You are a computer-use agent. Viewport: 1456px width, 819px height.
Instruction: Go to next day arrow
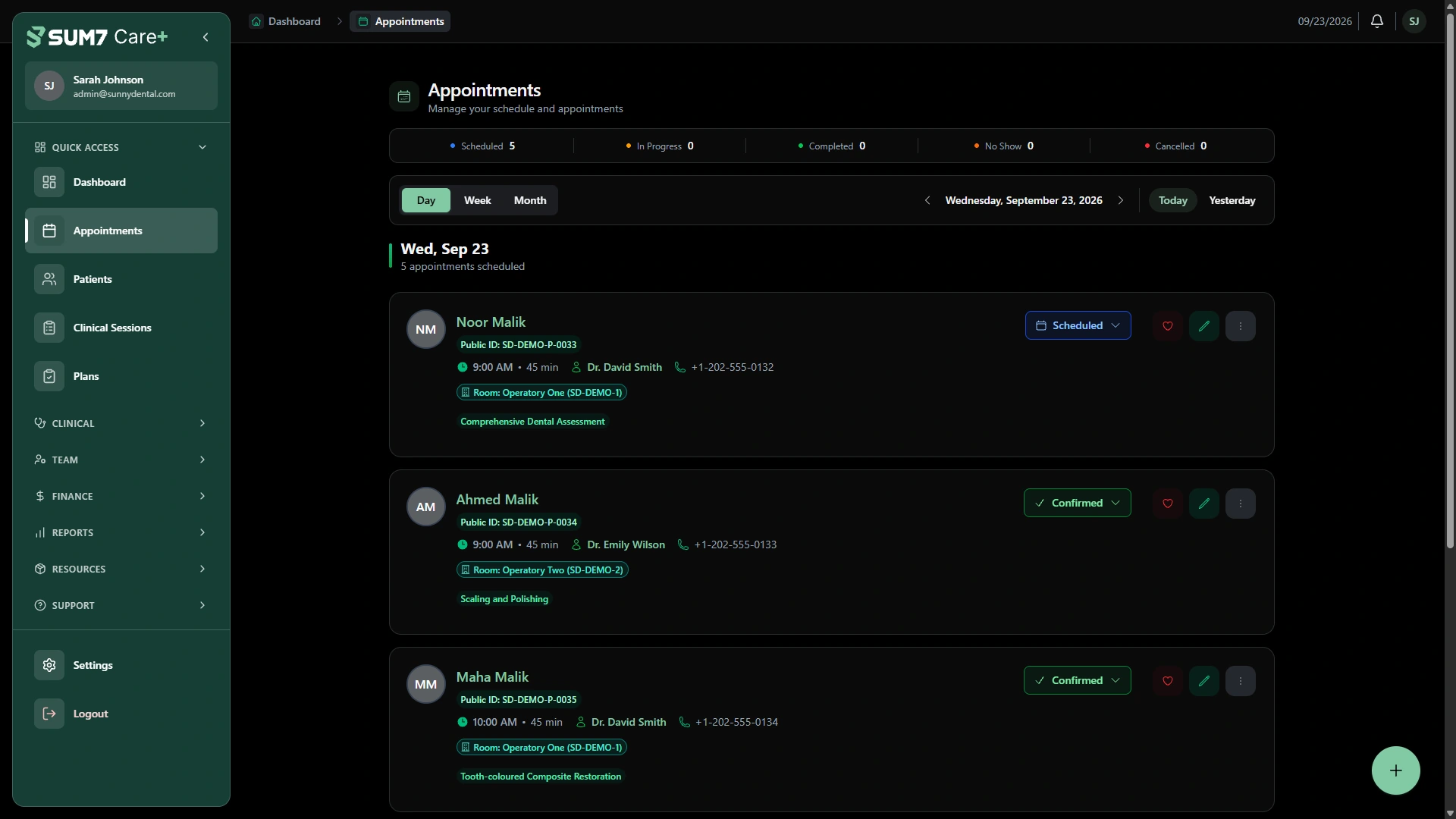[1121, 200]
